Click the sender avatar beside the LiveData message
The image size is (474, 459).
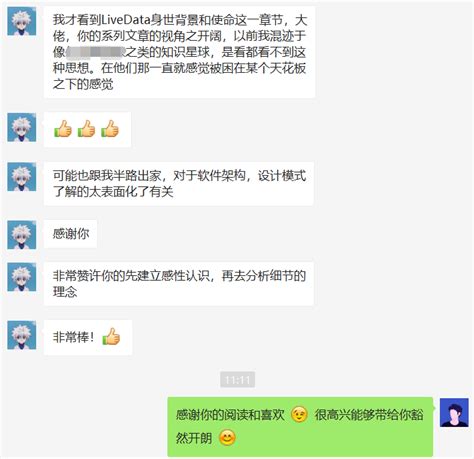click(x=22, y=21)
